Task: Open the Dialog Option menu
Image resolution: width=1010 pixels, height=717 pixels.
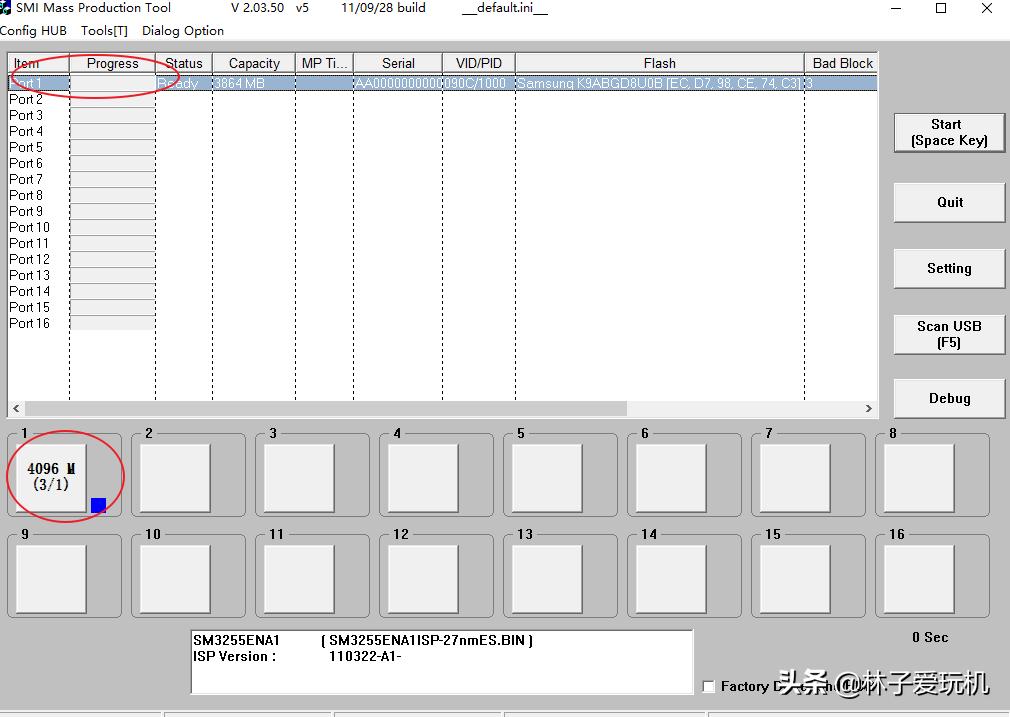Action: [183, 31]
